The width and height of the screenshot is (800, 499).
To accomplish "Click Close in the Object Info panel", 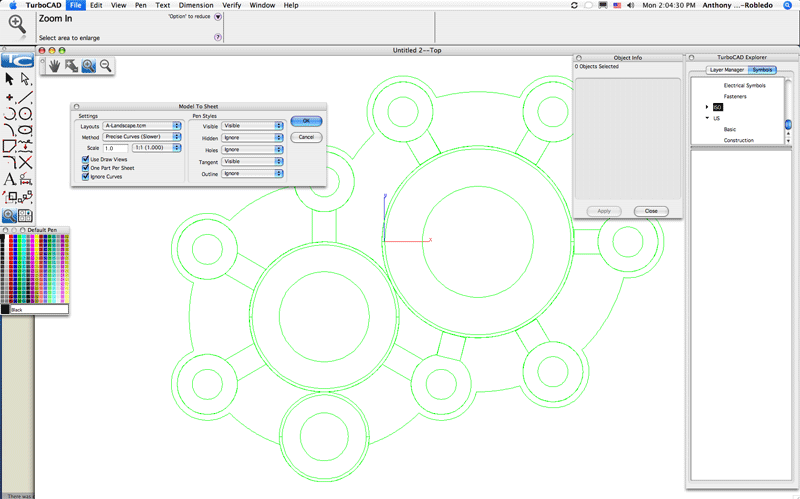I will coord(650,211).
